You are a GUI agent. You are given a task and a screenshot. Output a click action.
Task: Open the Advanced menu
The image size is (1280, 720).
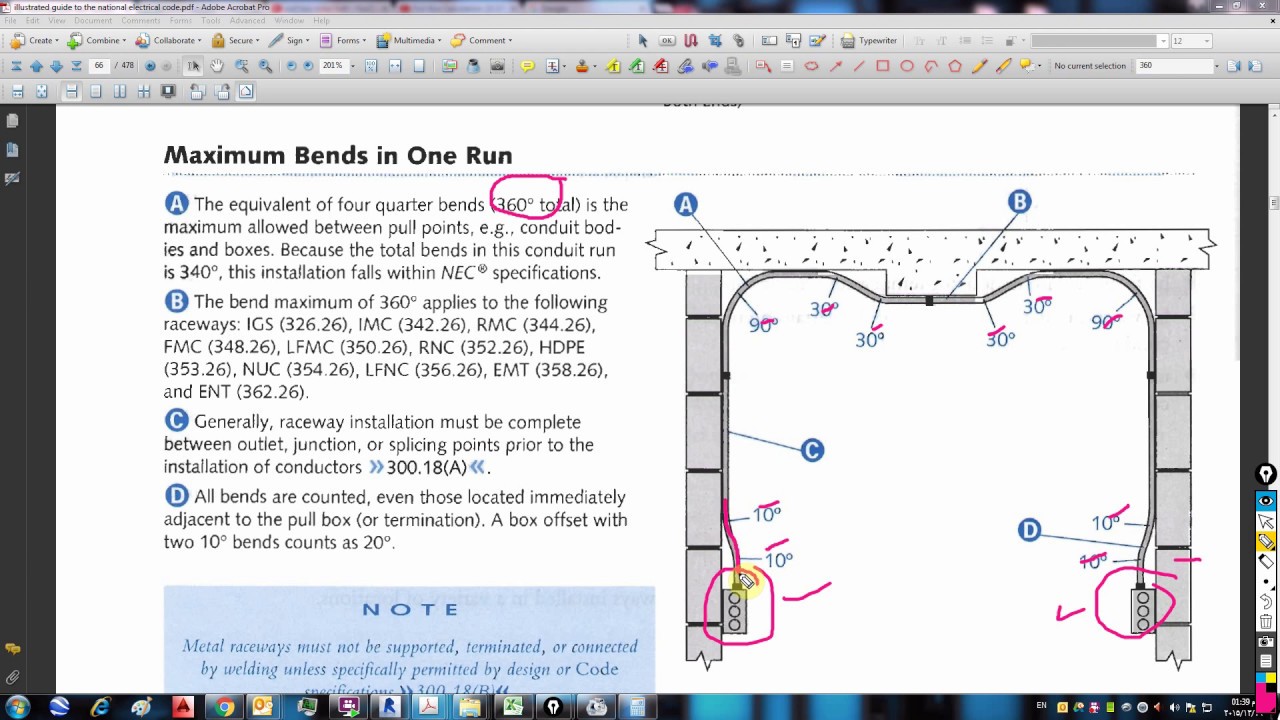point(247,21)
